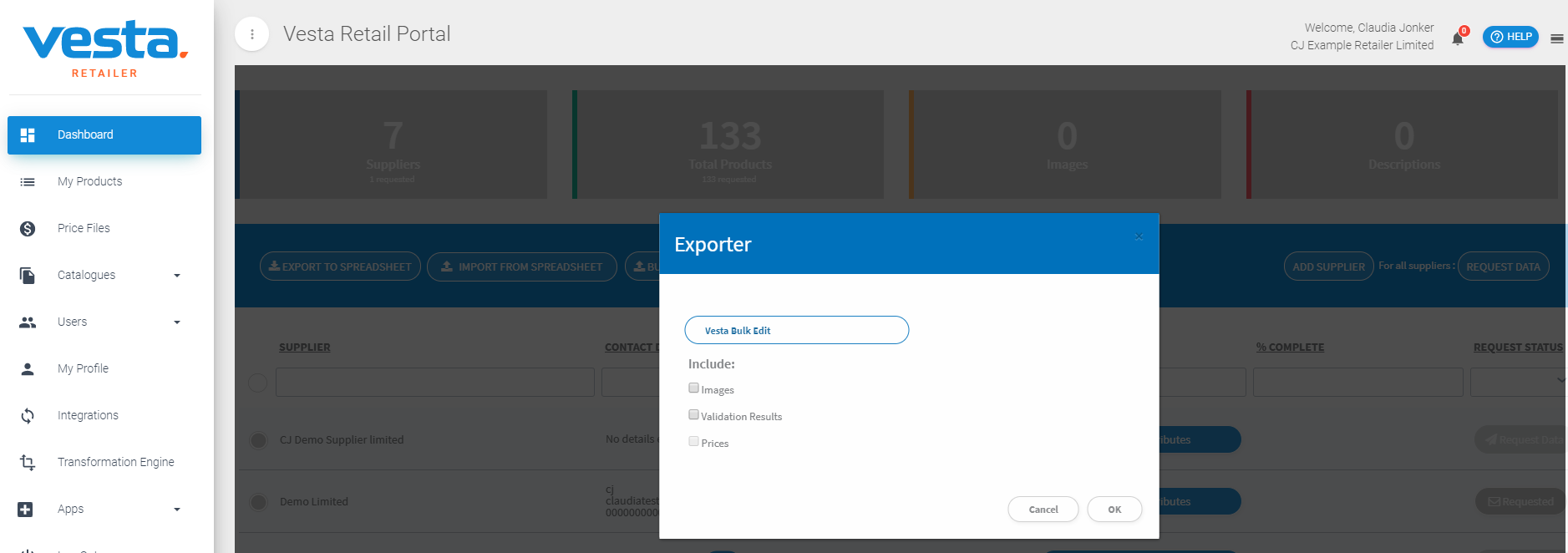Screen dimensions: 1568x553
Task: Click the Users people icon
Action: (x=28, y=322)
